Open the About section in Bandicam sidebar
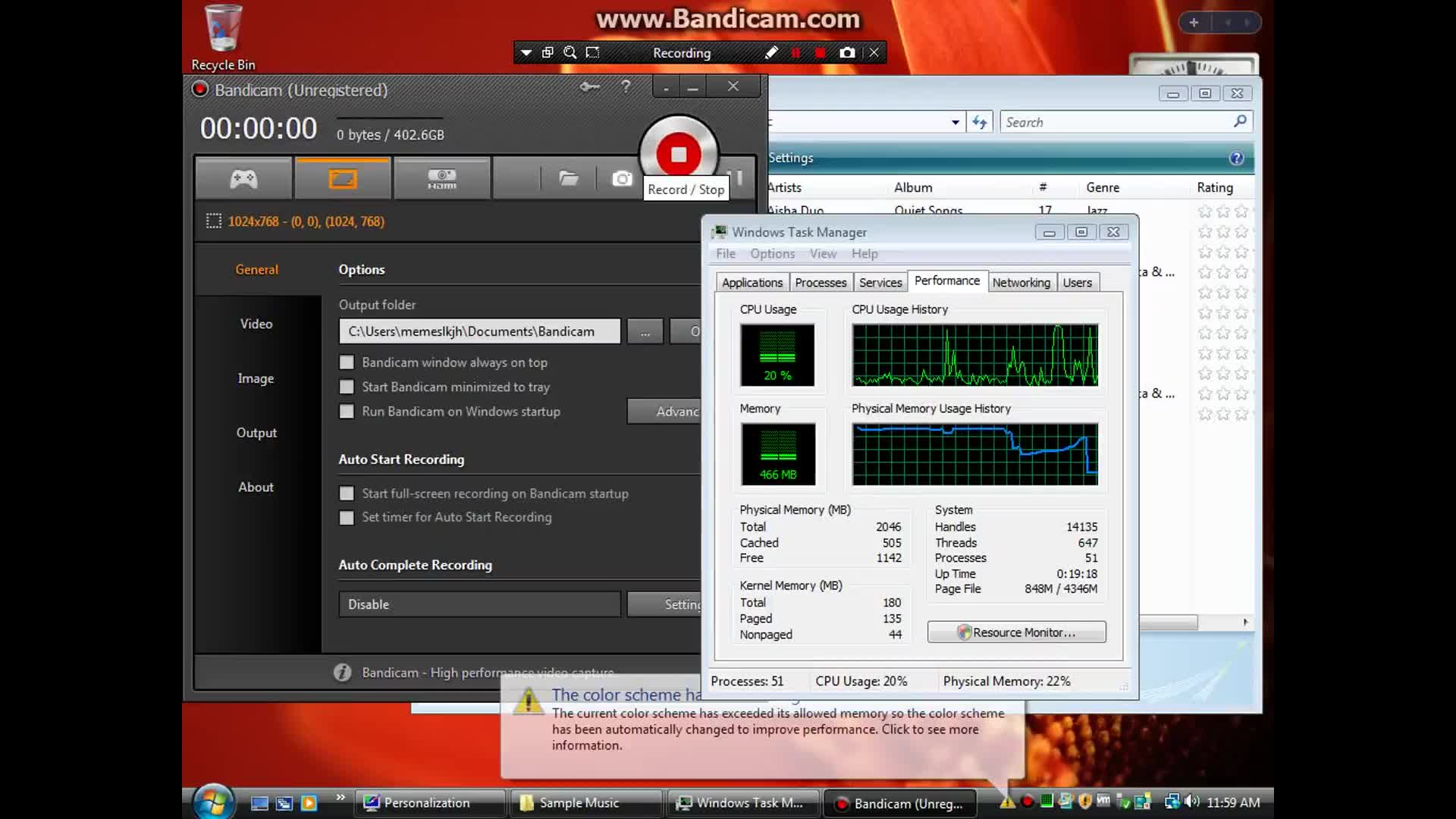1456x819 pixels. tap(256, 487)
